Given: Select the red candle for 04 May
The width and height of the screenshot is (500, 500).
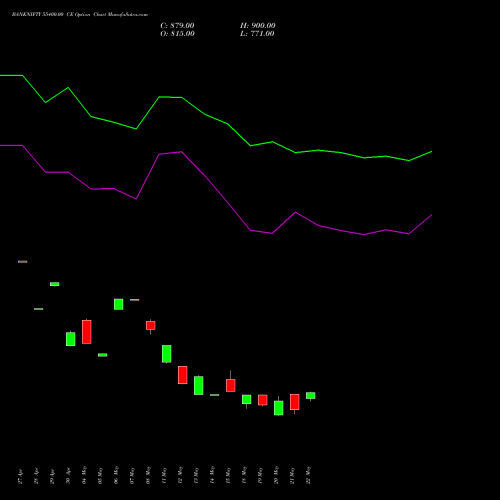Looking at the screenshot, I should click(x=87, y=331).
